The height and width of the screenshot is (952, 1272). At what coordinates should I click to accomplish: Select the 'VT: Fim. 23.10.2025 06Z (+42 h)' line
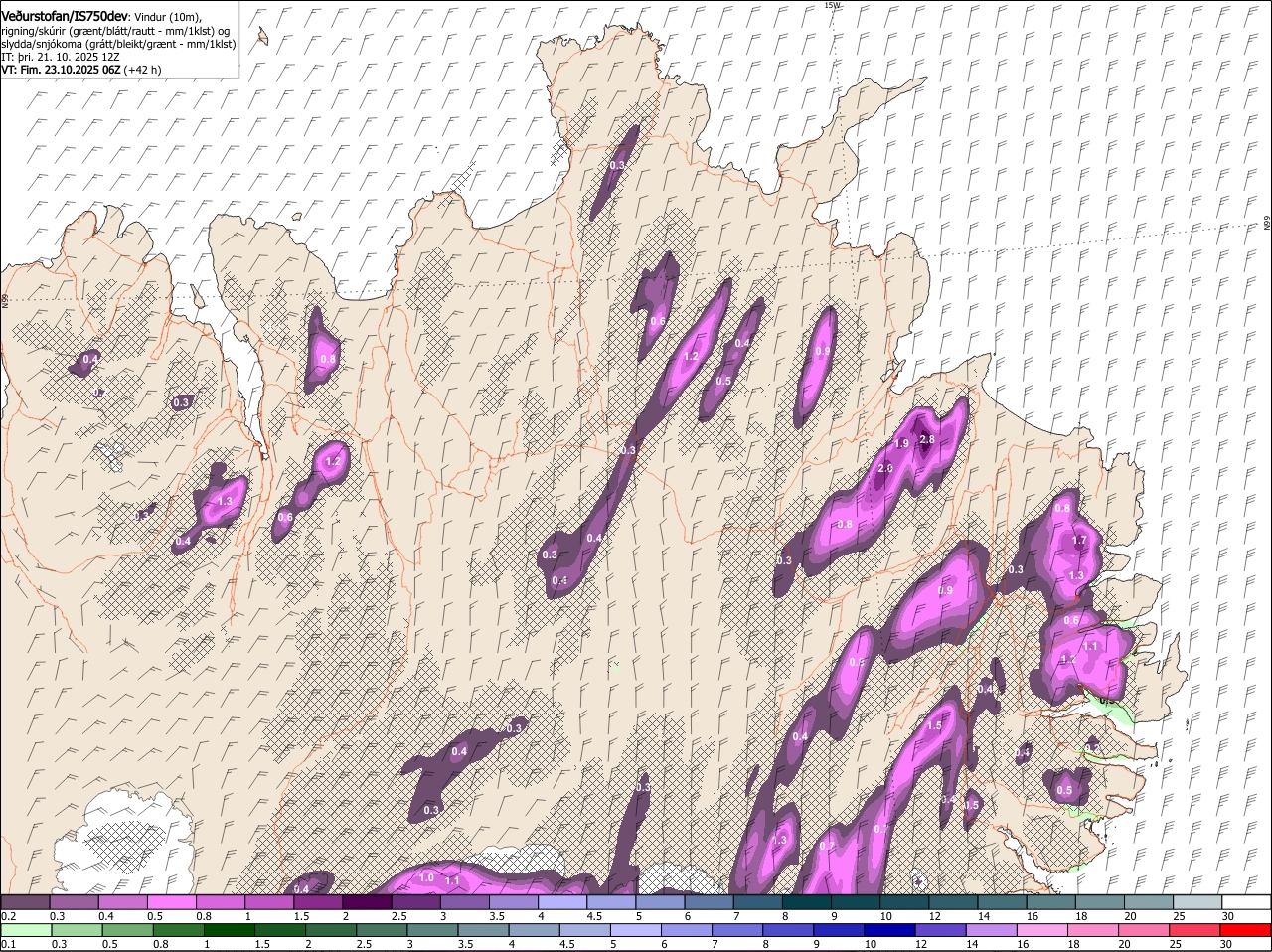[81, 70]
